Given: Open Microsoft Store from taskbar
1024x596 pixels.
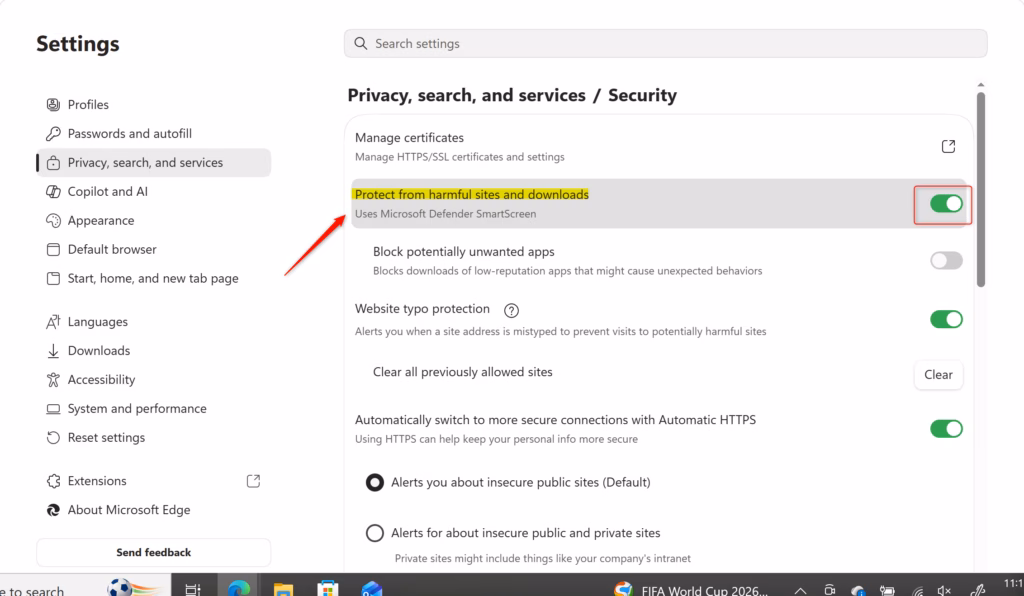Looking at the screenshot, I should (327, 589).
